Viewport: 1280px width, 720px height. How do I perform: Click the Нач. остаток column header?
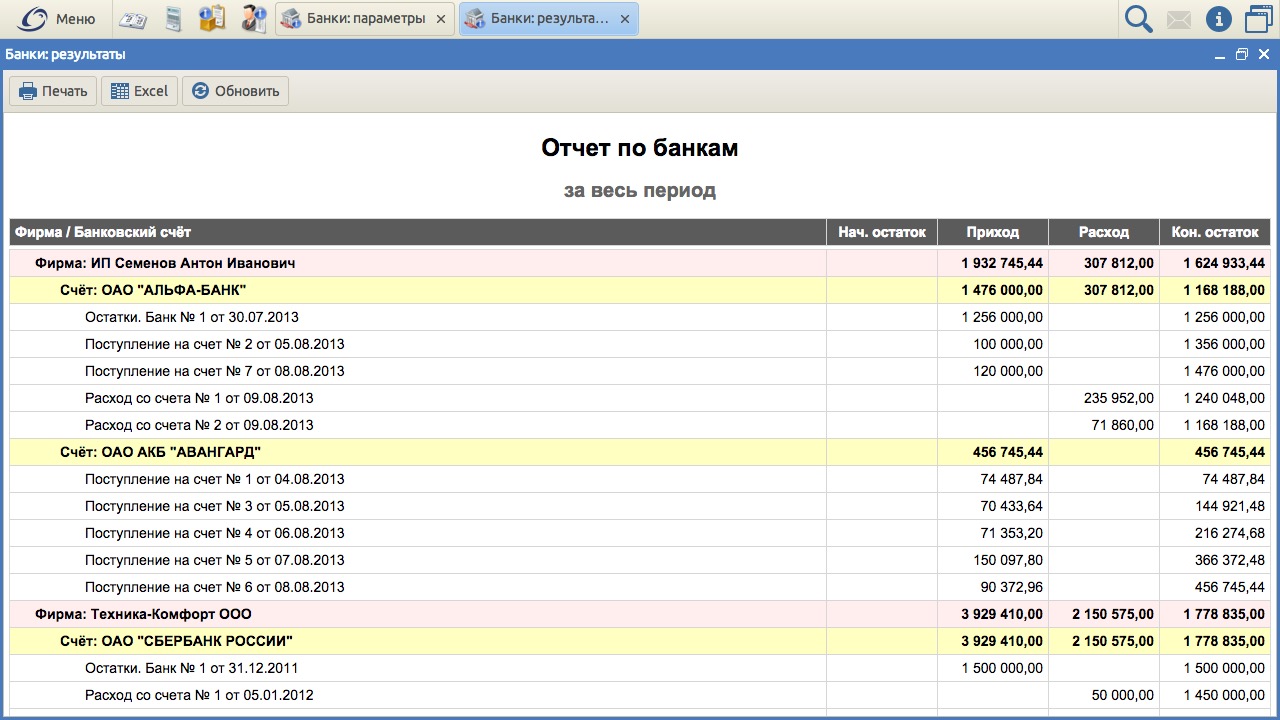882,232
